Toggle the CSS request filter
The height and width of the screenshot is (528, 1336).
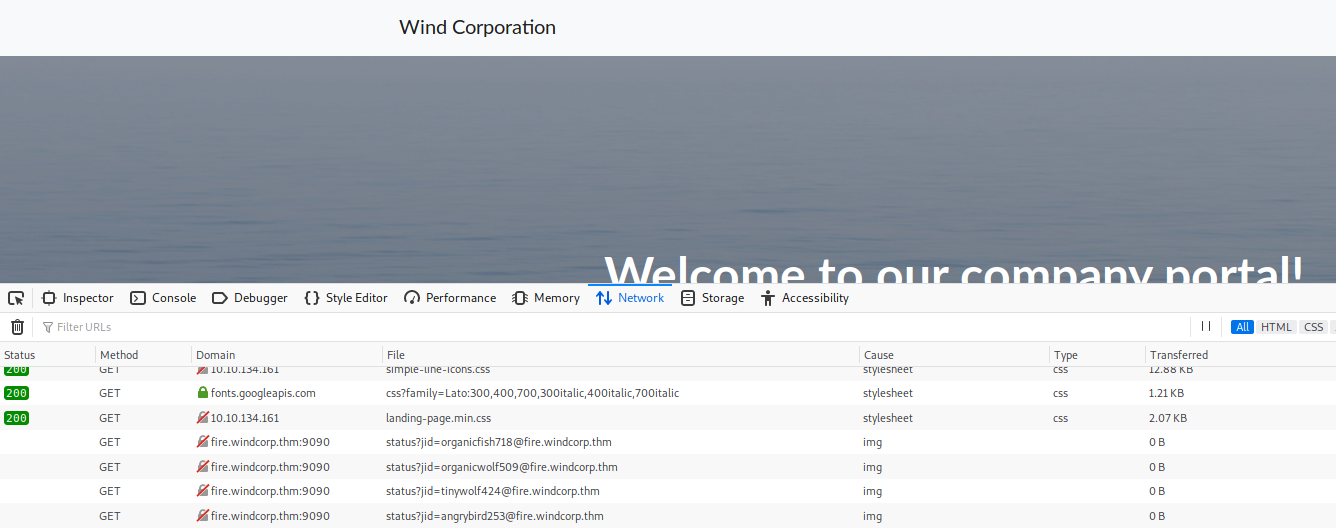1313,327
